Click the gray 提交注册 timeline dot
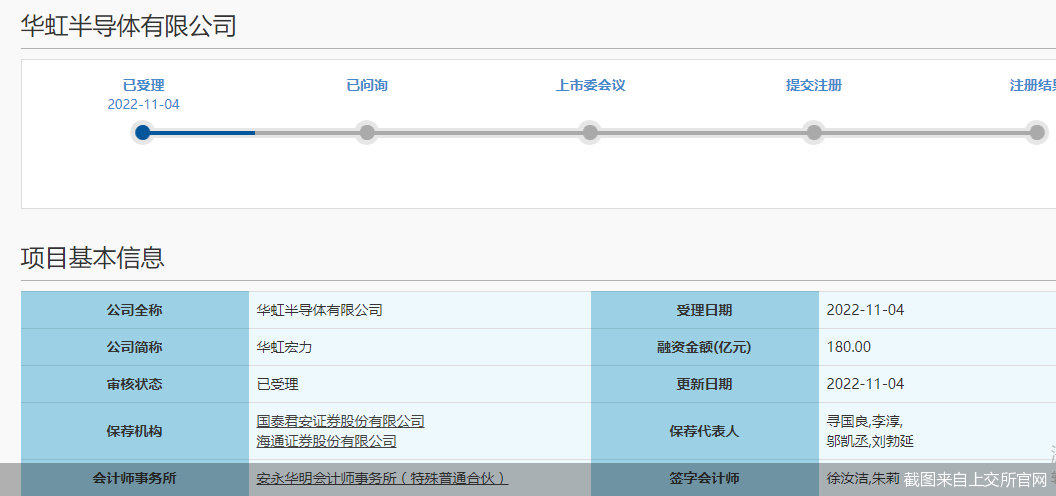1056x496 pixels. [x=814, y=132]
